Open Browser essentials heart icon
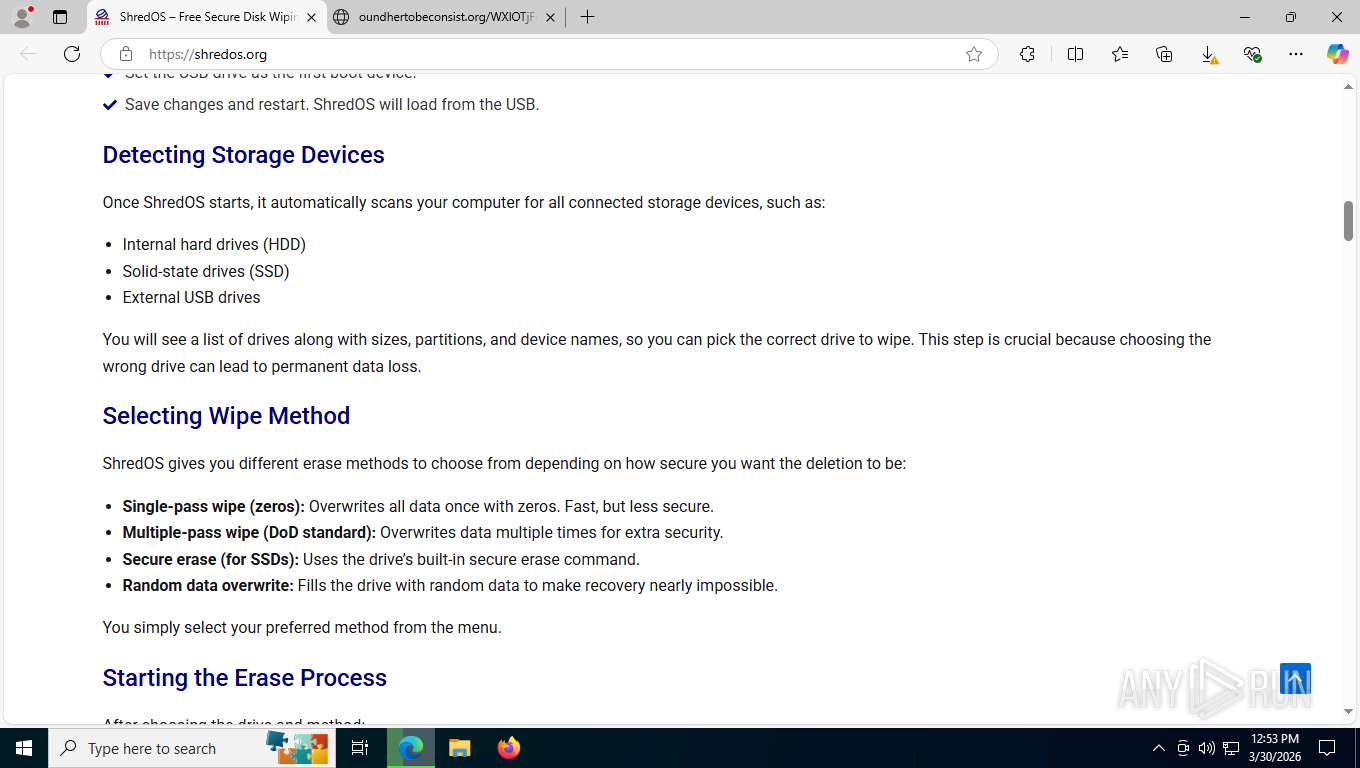The width and height of the screenshot is (1360, 768). pos(1252,54)
